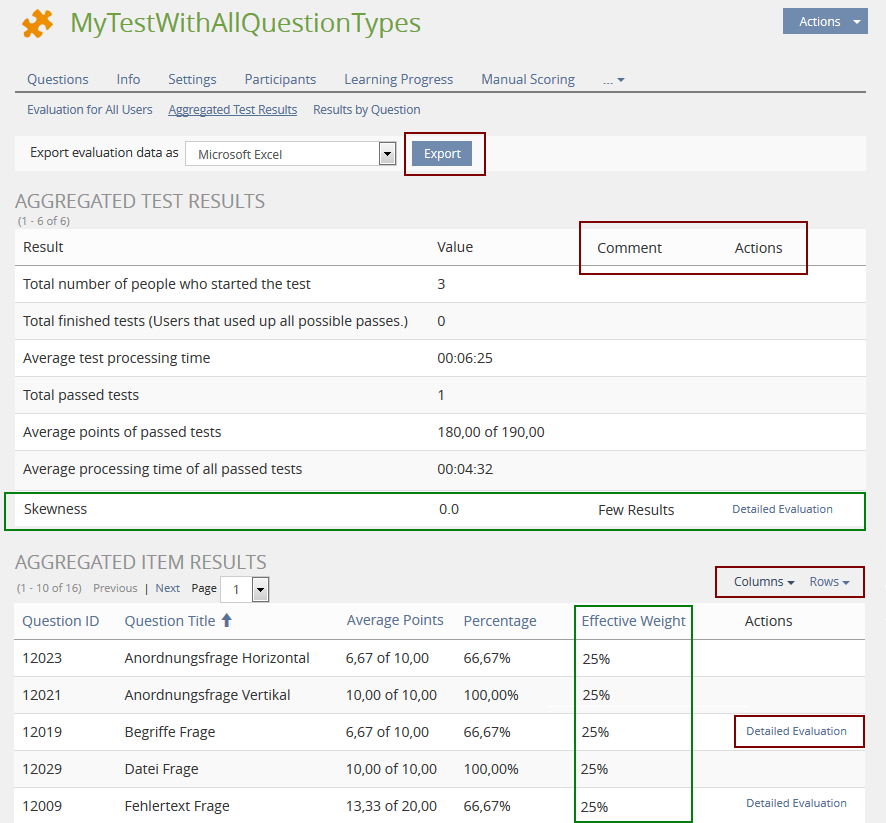
Task: Expand the Rows menu
Action: 830,582
